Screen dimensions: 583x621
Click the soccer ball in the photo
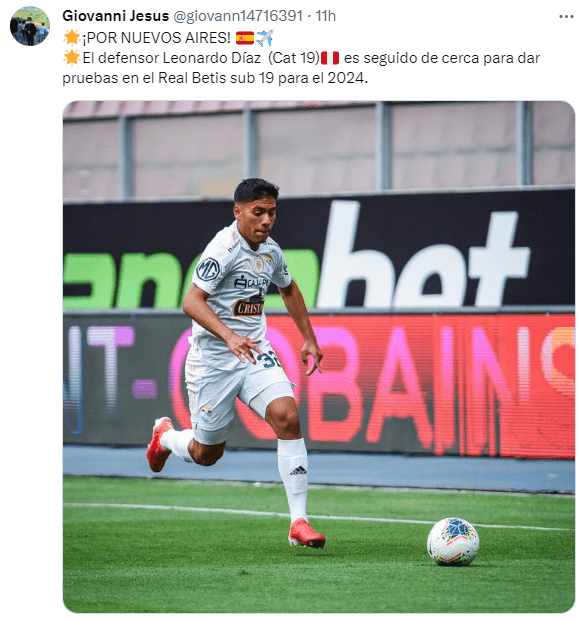coord(453,541)
